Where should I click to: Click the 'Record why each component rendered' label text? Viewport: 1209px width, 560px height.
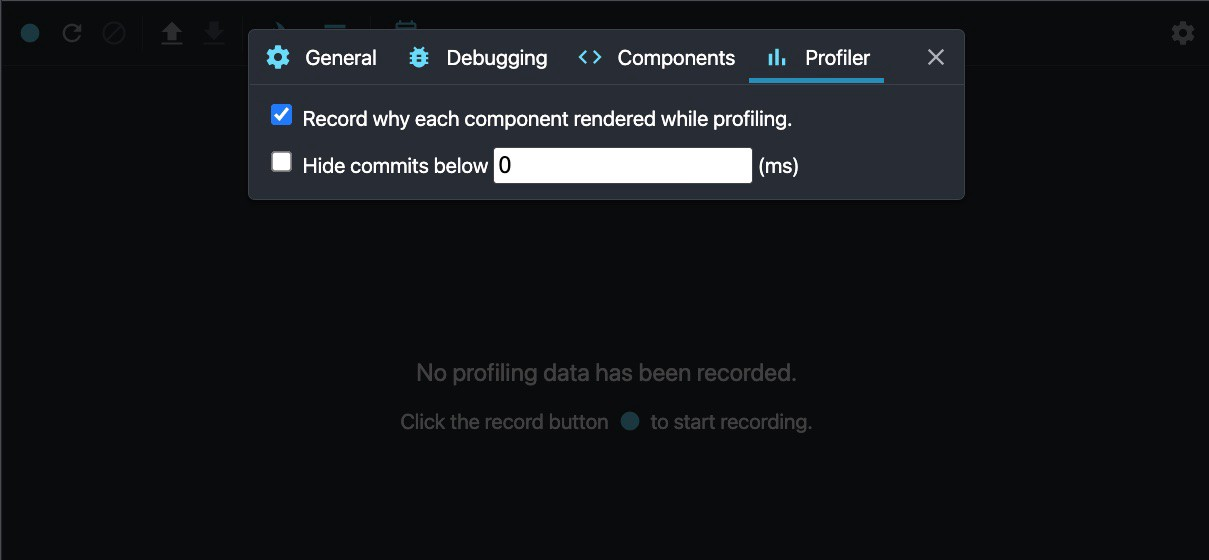click(x=547, y=119)
